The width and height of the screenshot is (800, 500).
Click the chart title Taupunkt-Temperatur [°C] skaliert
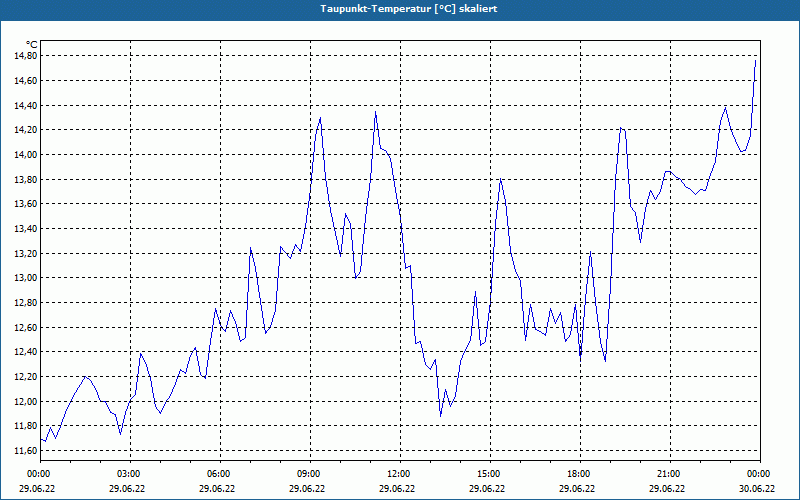pos(409,9)
